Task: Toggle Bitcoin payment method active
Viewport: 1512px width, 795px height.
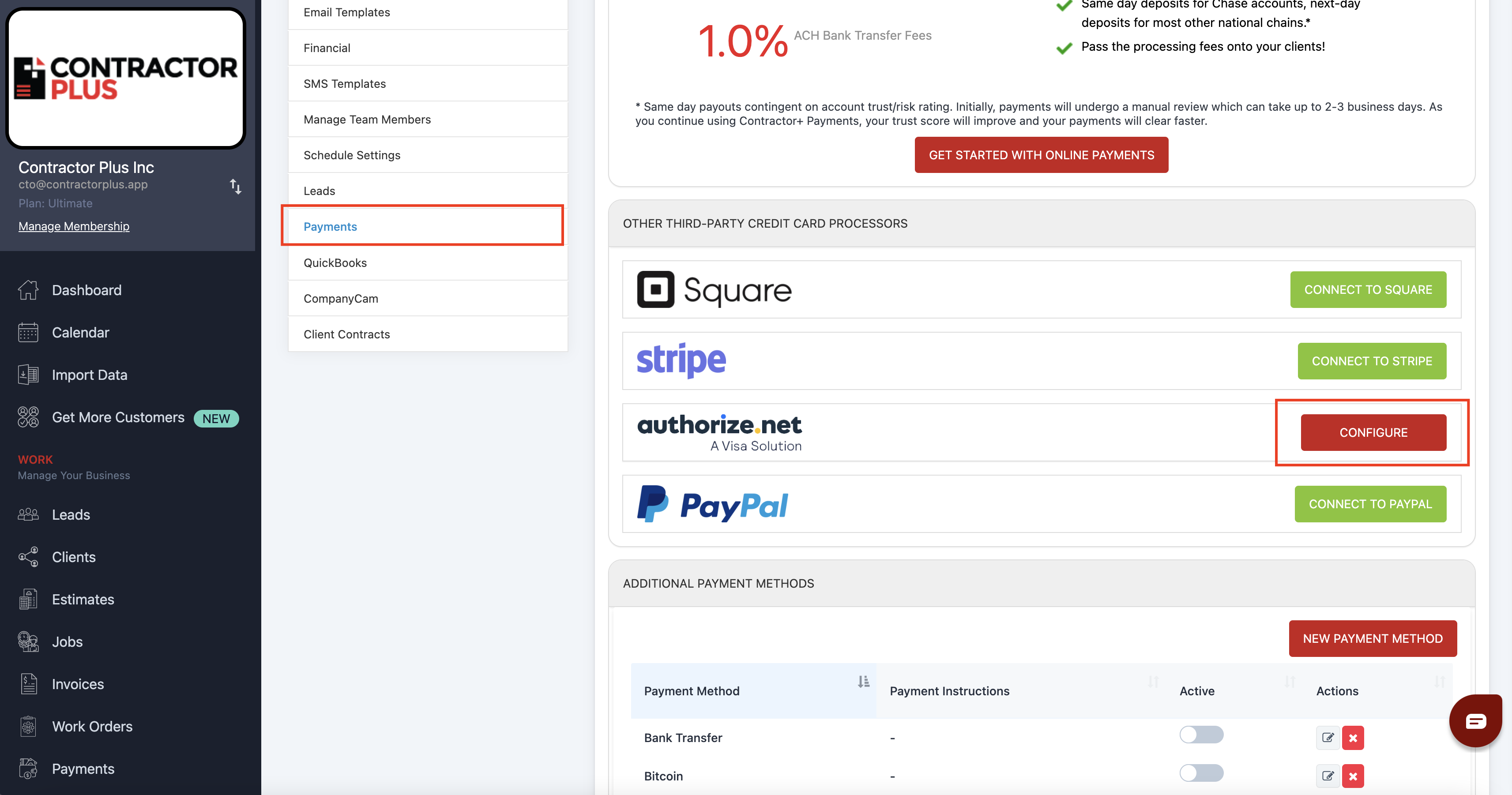Action: pos(1201,772)
